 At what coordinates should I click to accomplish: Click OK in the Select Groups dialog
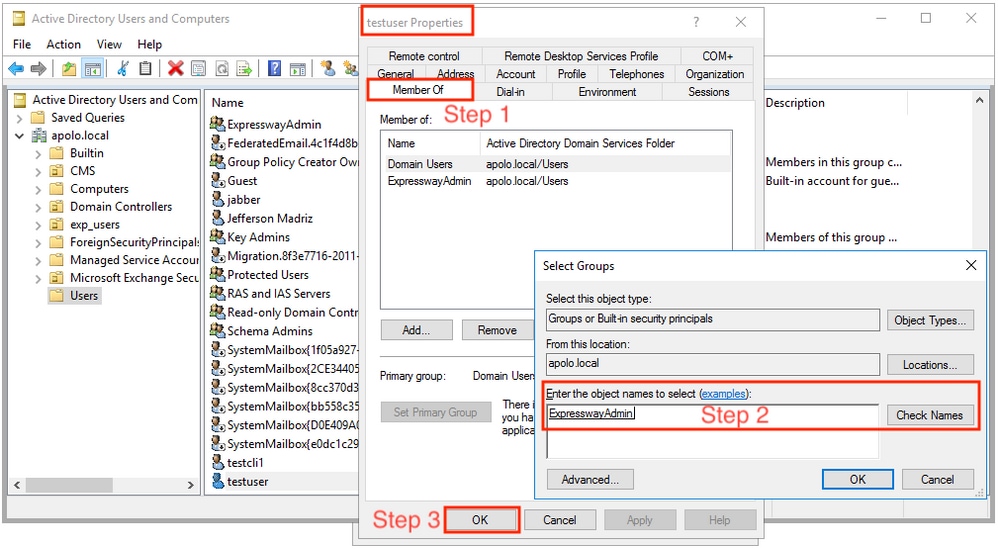(x=857, y=479)
